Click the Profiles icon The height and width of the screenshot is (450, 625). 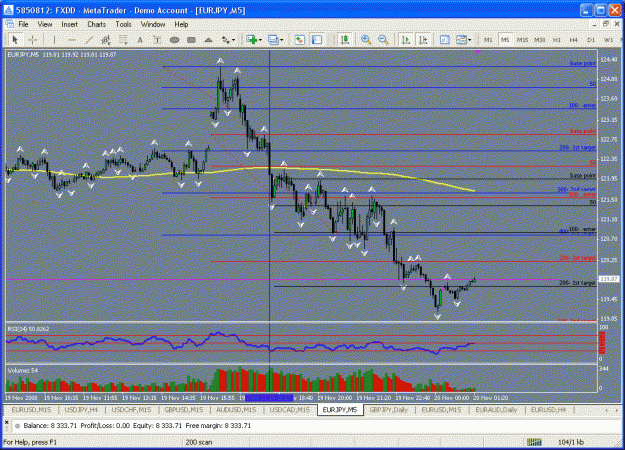(273, 39)
